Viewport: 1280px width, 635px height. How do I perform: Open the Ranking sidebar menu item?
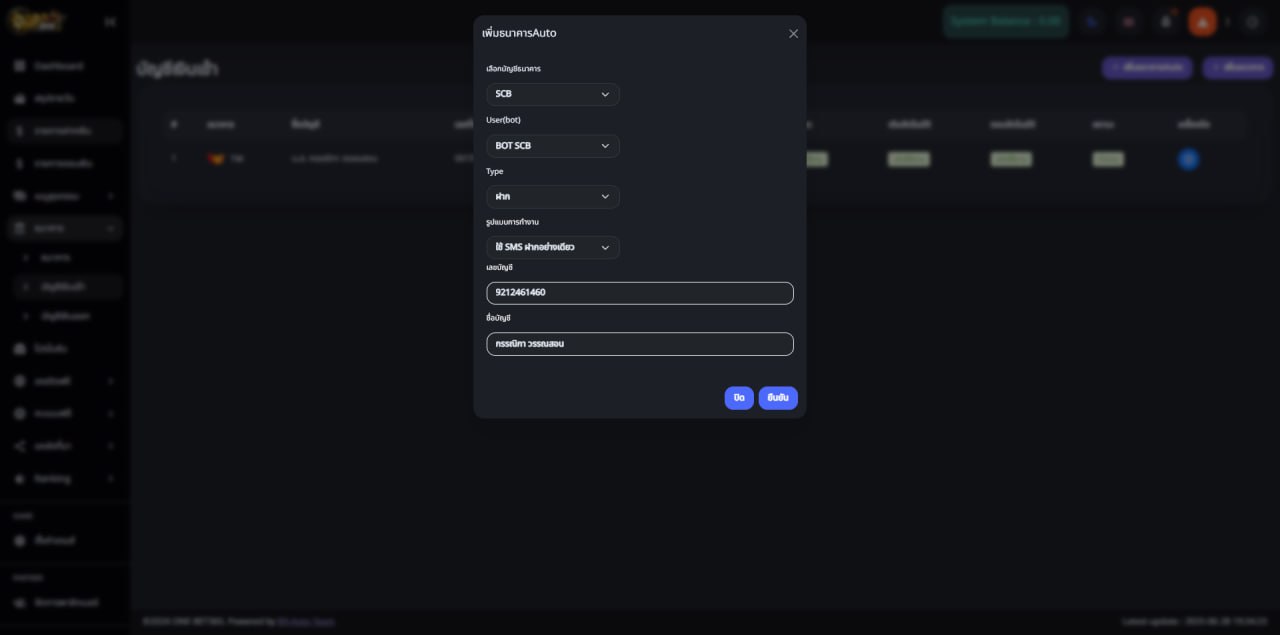click(52, 479)
